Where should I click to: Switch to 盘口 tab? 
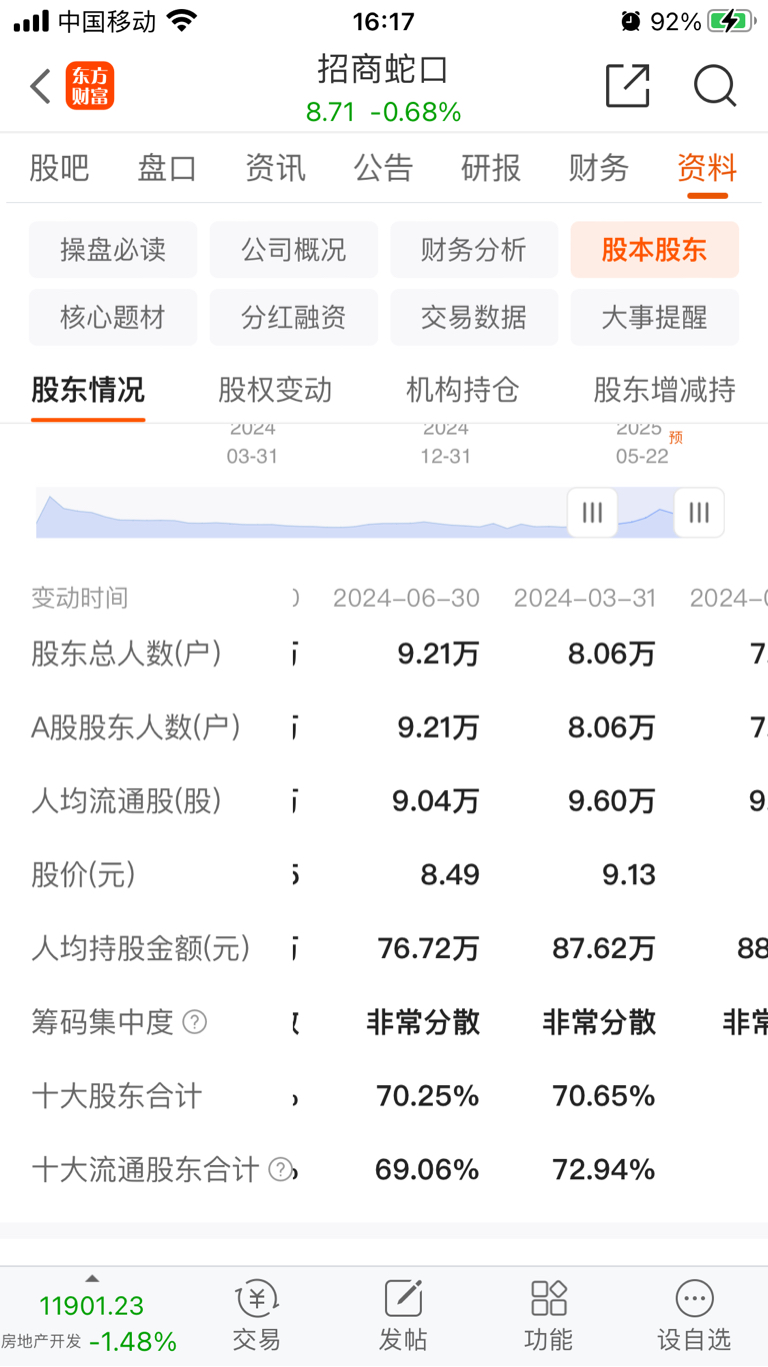coord(167,167)
